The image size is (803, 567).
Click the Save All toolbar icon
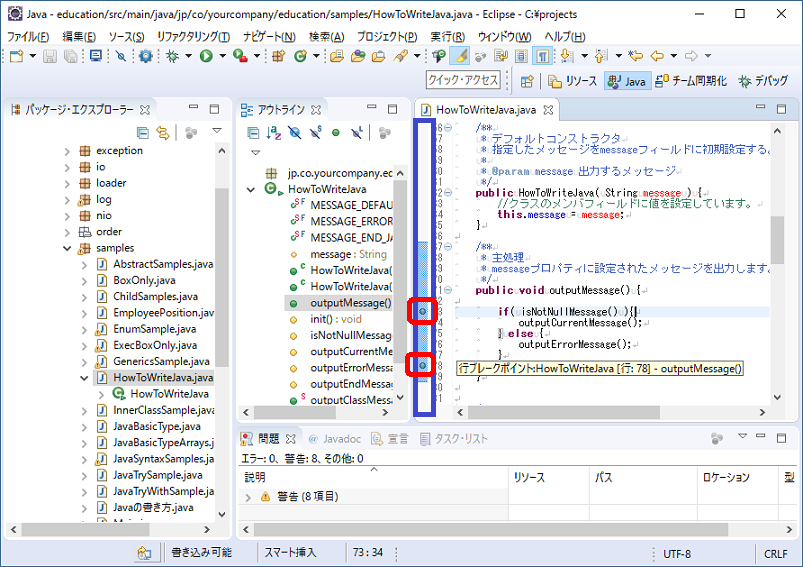click(x=71, y=56)
